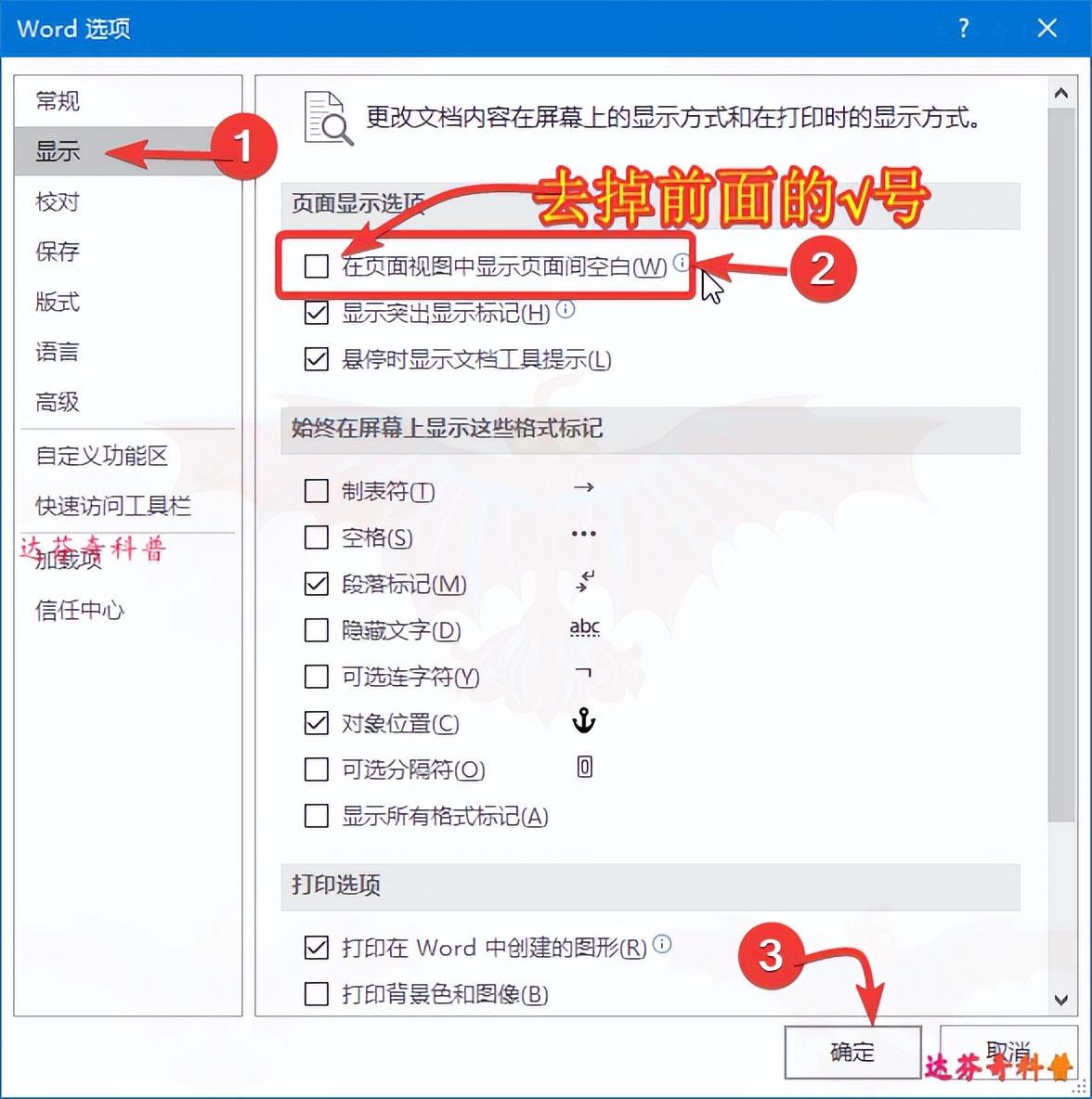Viewport: 1092px width, 1099px height.
Task: Click the tab character arrow icon beside 制表符
Action: pyautogui.click(x=584, y=489)
